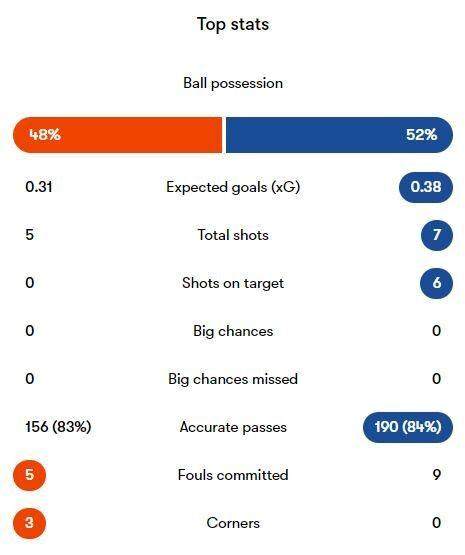Open the Accurate passes stat
The image size is (465, 555).
coord(233,427)
